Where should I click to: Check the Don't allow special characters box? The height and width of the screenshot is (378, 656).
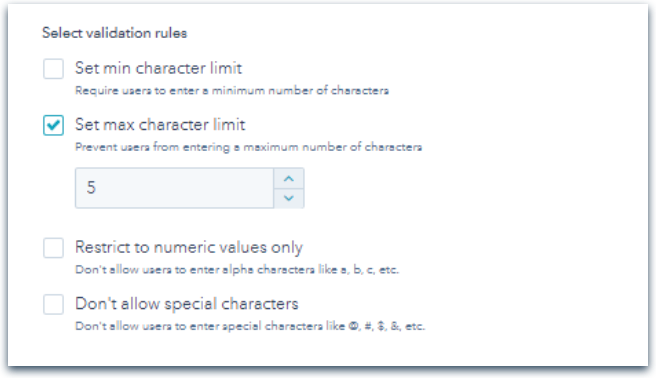click(54, 304)
